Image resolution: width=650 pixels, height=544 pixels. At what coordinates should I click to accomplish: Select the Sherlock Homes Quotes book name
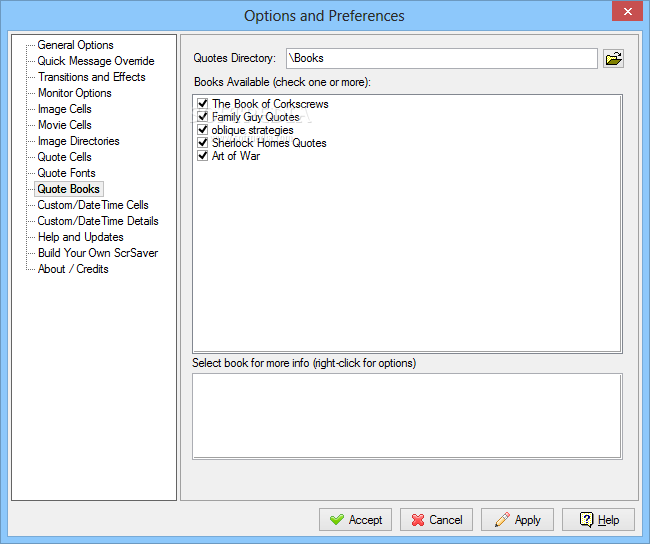[x=269, y=143]
